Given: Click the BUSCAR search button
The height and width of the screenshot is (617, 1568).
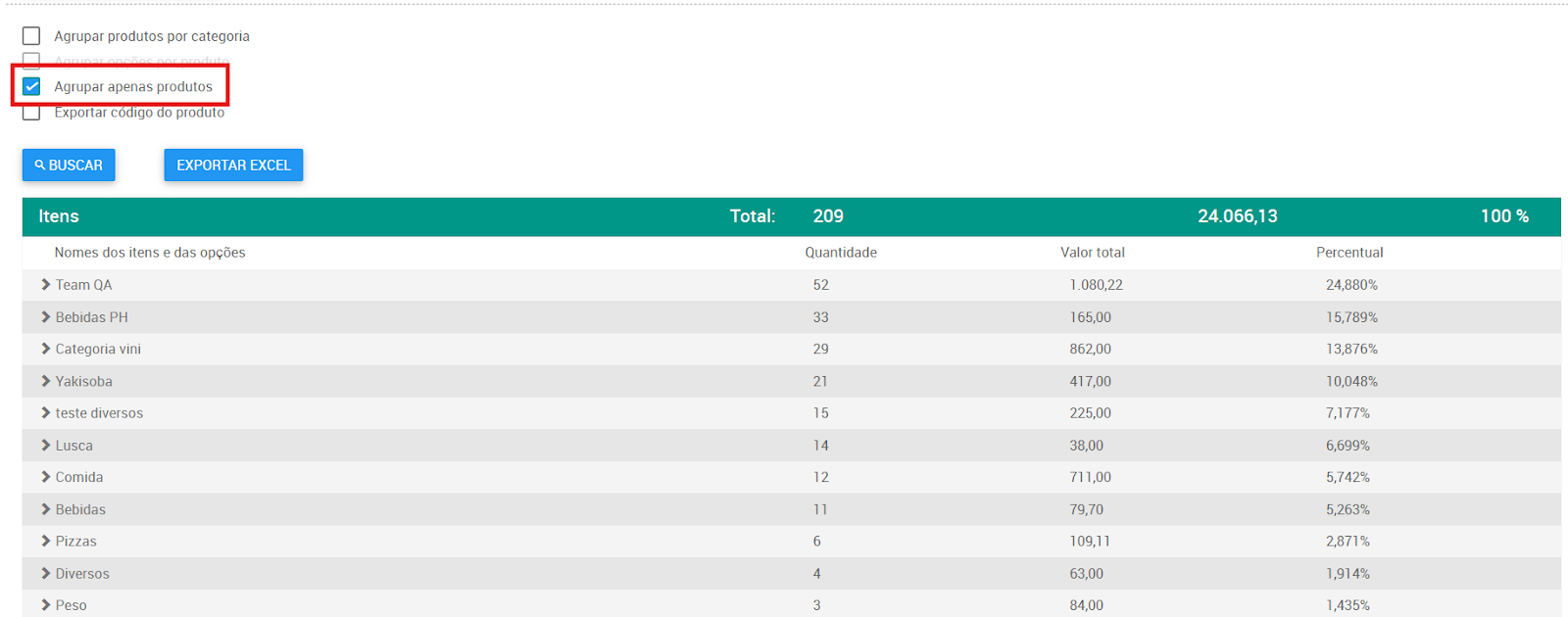Looking at the screenshot, I should pos(69,166).
